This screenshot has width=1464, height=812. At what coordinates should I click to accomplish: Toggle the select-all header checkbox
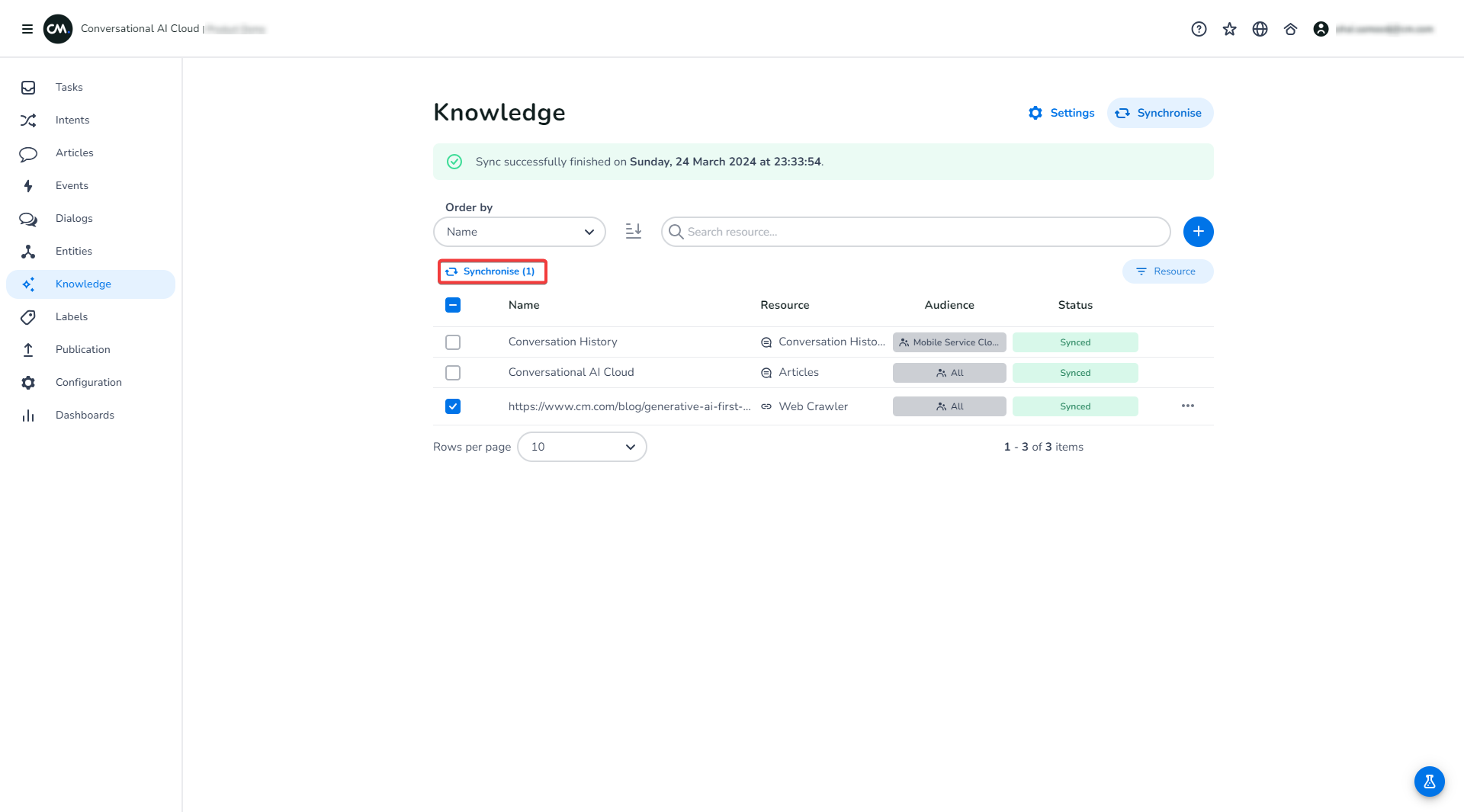tap(453, 305)
